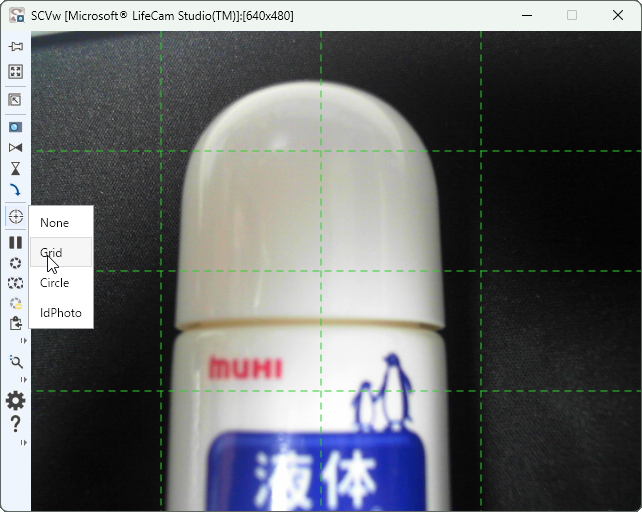Click the double shutter burst capture icon
The width and height of the screenshot is (642, 512).
click(16, 283)
